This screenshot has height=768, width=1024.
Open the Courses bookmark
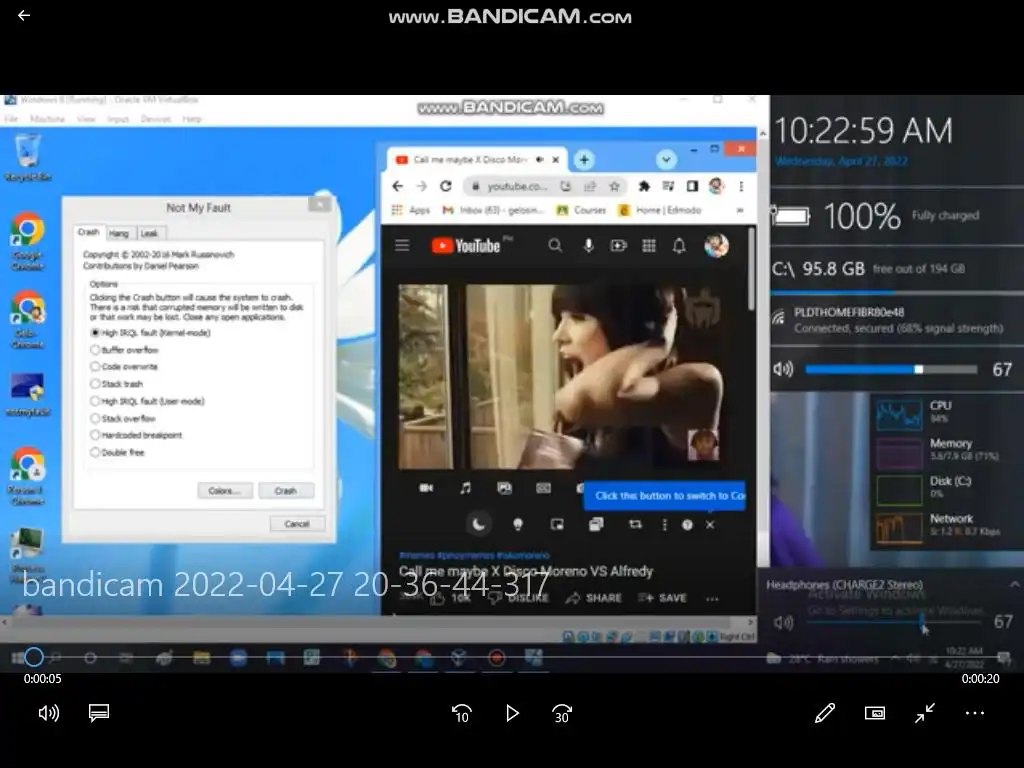tap(582, 210)
